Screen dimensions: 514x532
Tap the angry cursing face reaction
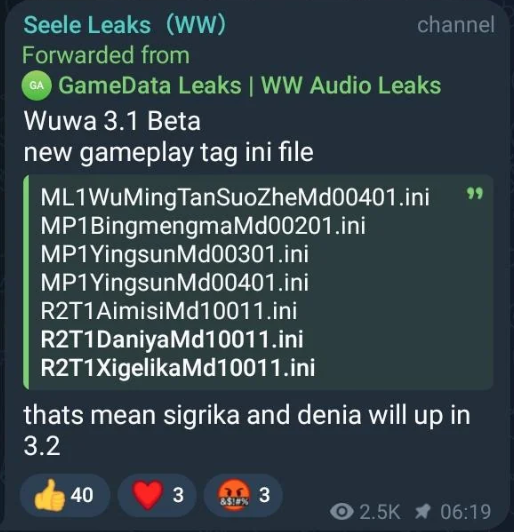pos(243,495)
